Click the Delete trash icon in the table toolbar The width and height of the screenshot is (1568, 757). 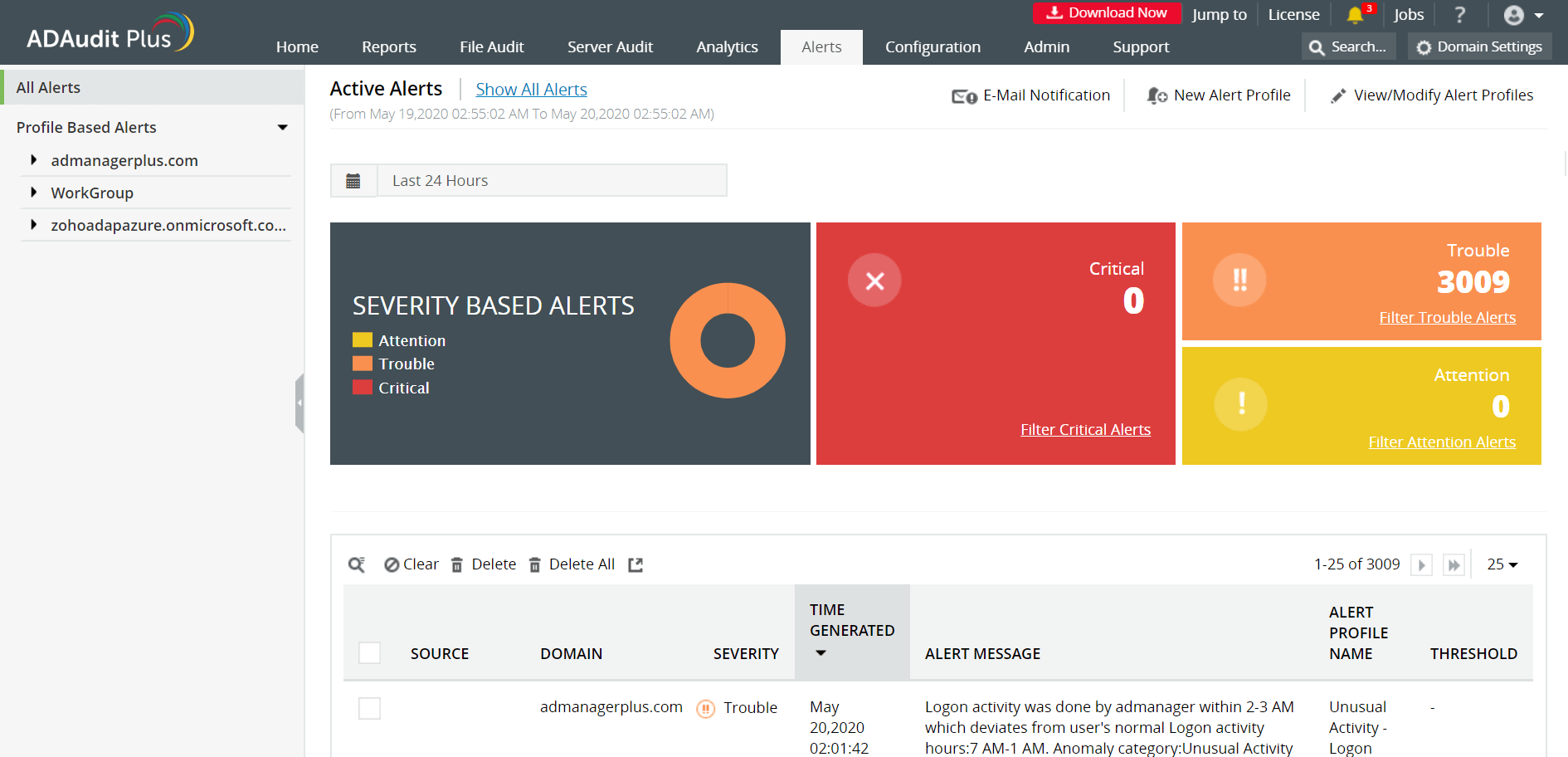click(456, 564)
